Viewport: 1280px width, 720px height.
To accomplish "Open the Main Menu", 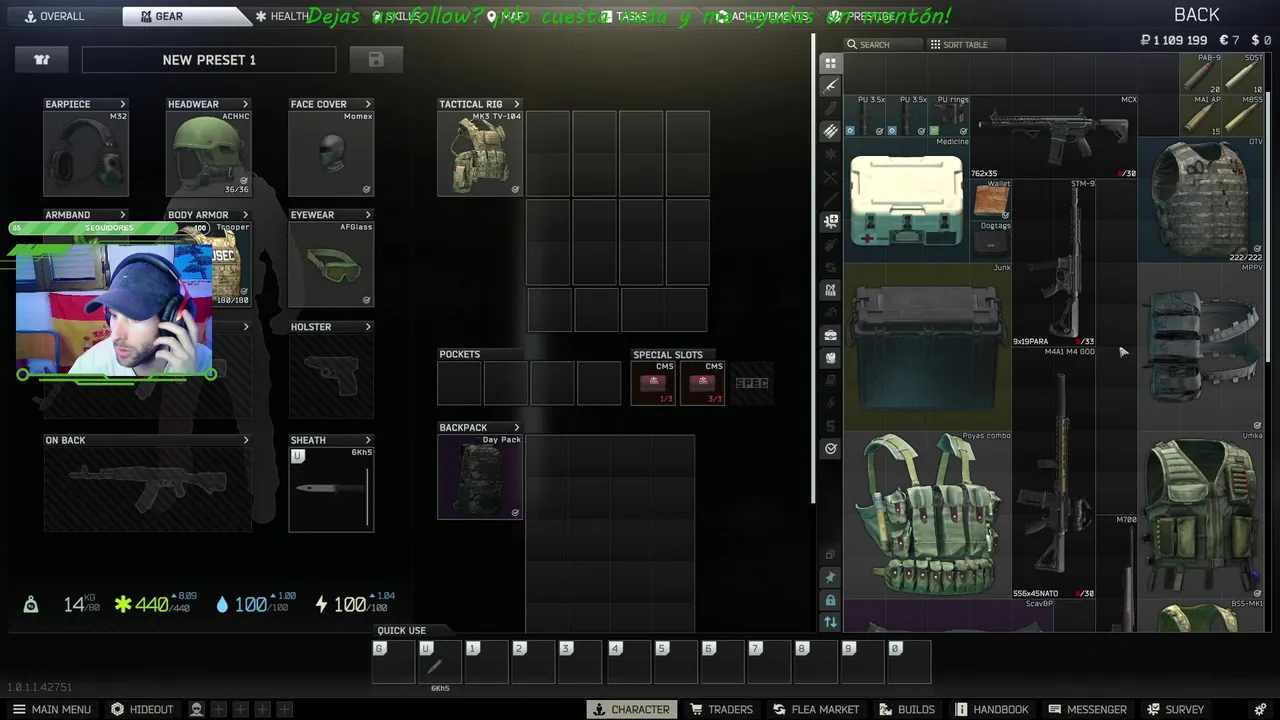I will point(51,709).
